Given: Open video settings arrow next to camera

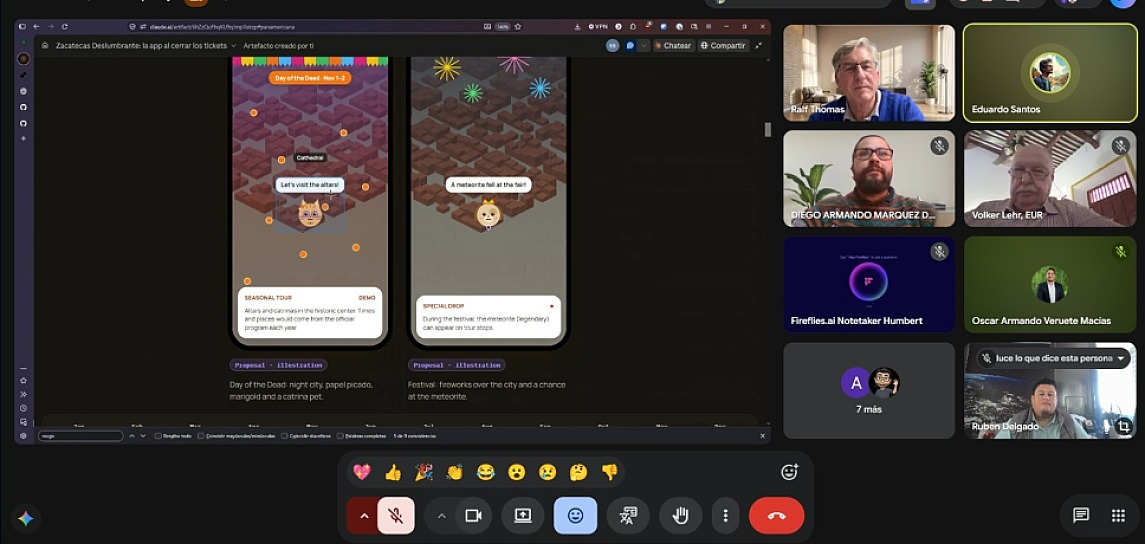Looking at the screenshot, I should click(441, 516).
